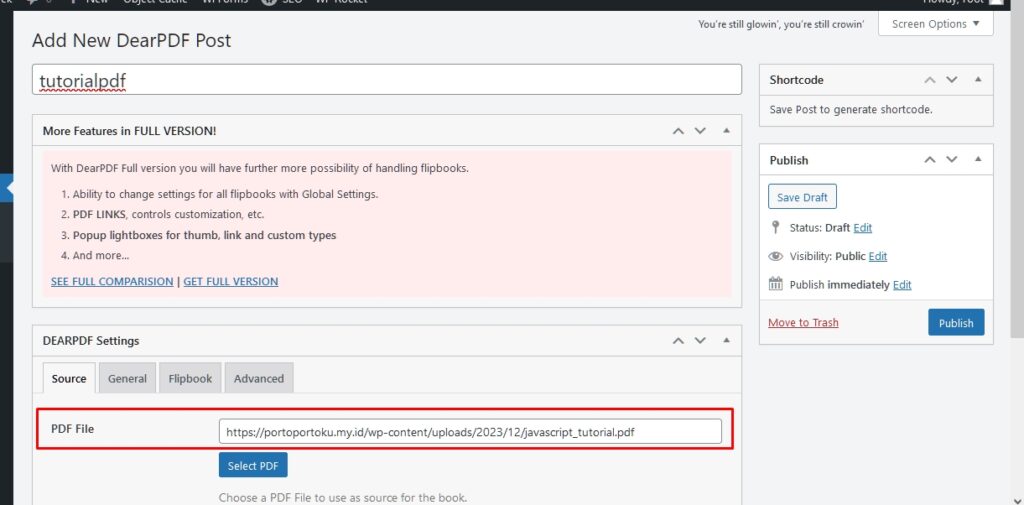
Task: Click the PDF File URL field
Action: pyautogui.click(x=470, y=431)
